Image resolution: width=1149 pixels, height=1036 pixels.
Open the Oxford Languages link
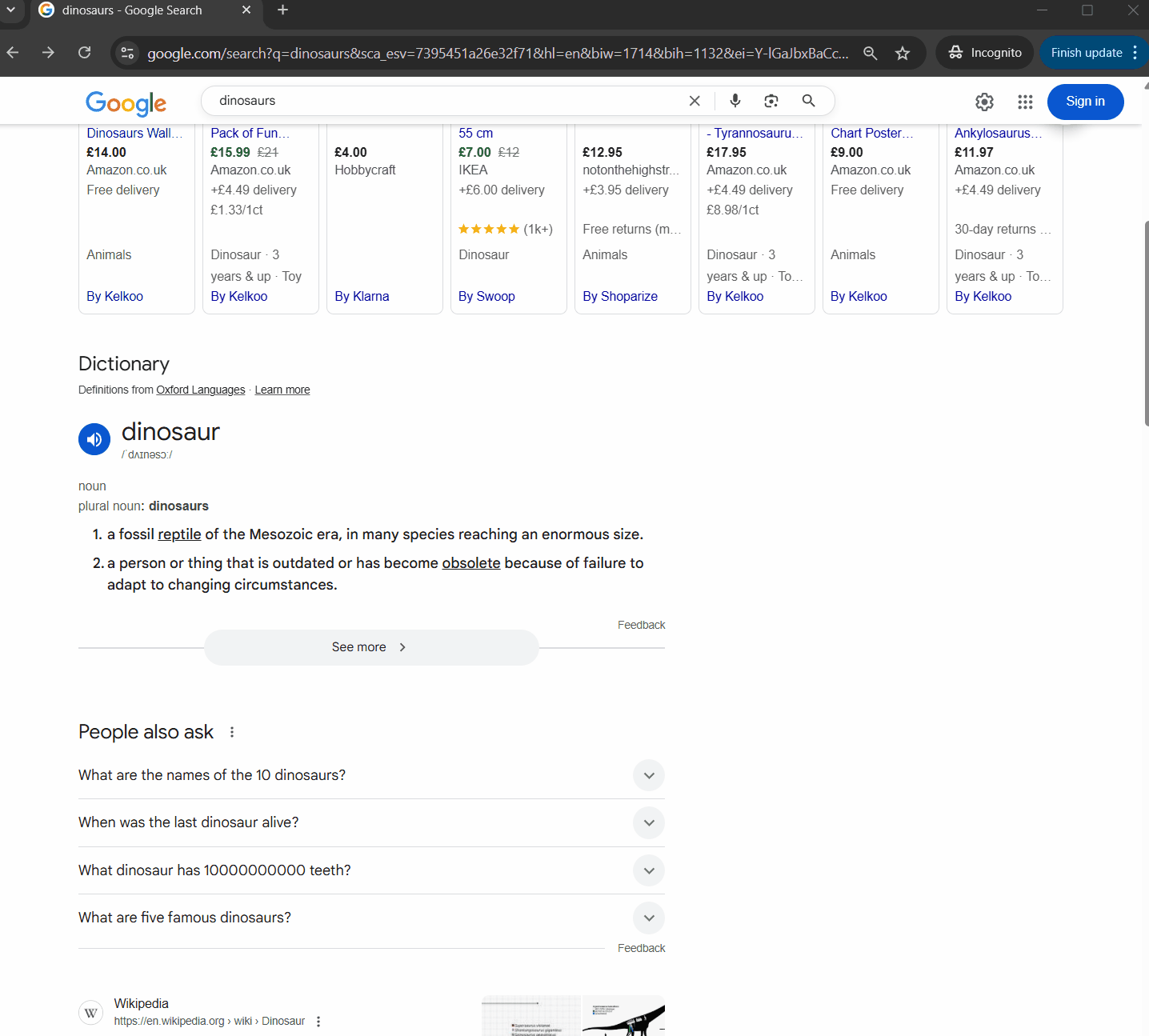coord(200,390)
